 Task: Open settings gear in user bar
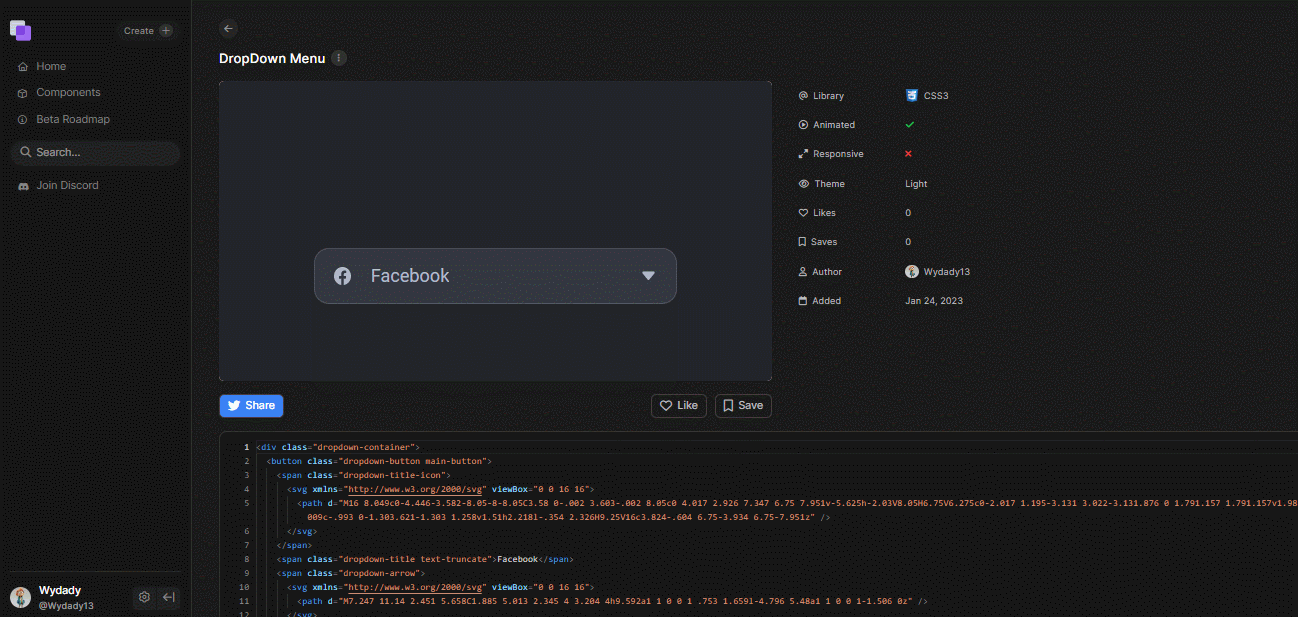(x=144, y=597)
